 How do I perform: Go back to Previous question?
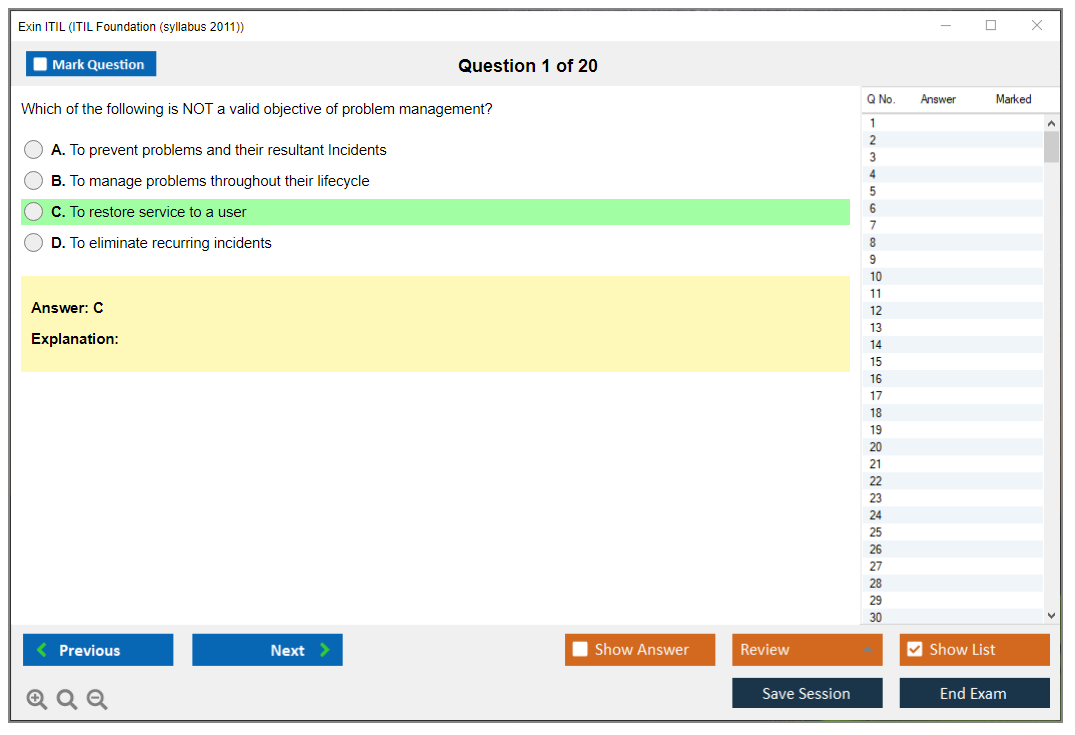(98, 650)
